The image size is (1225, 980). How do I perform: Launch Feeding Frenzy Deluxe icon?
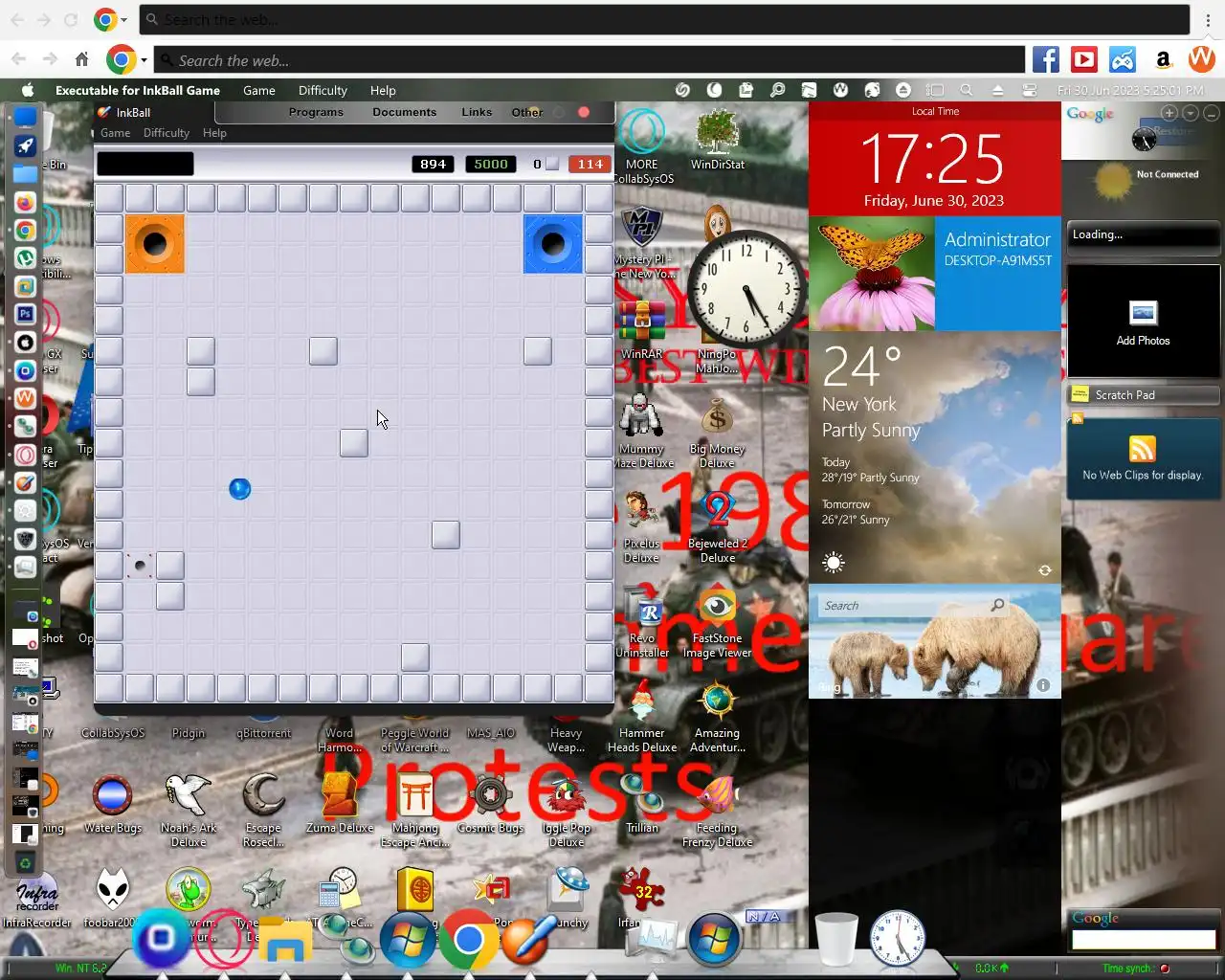pyautogui.click(x=718, y=810)
